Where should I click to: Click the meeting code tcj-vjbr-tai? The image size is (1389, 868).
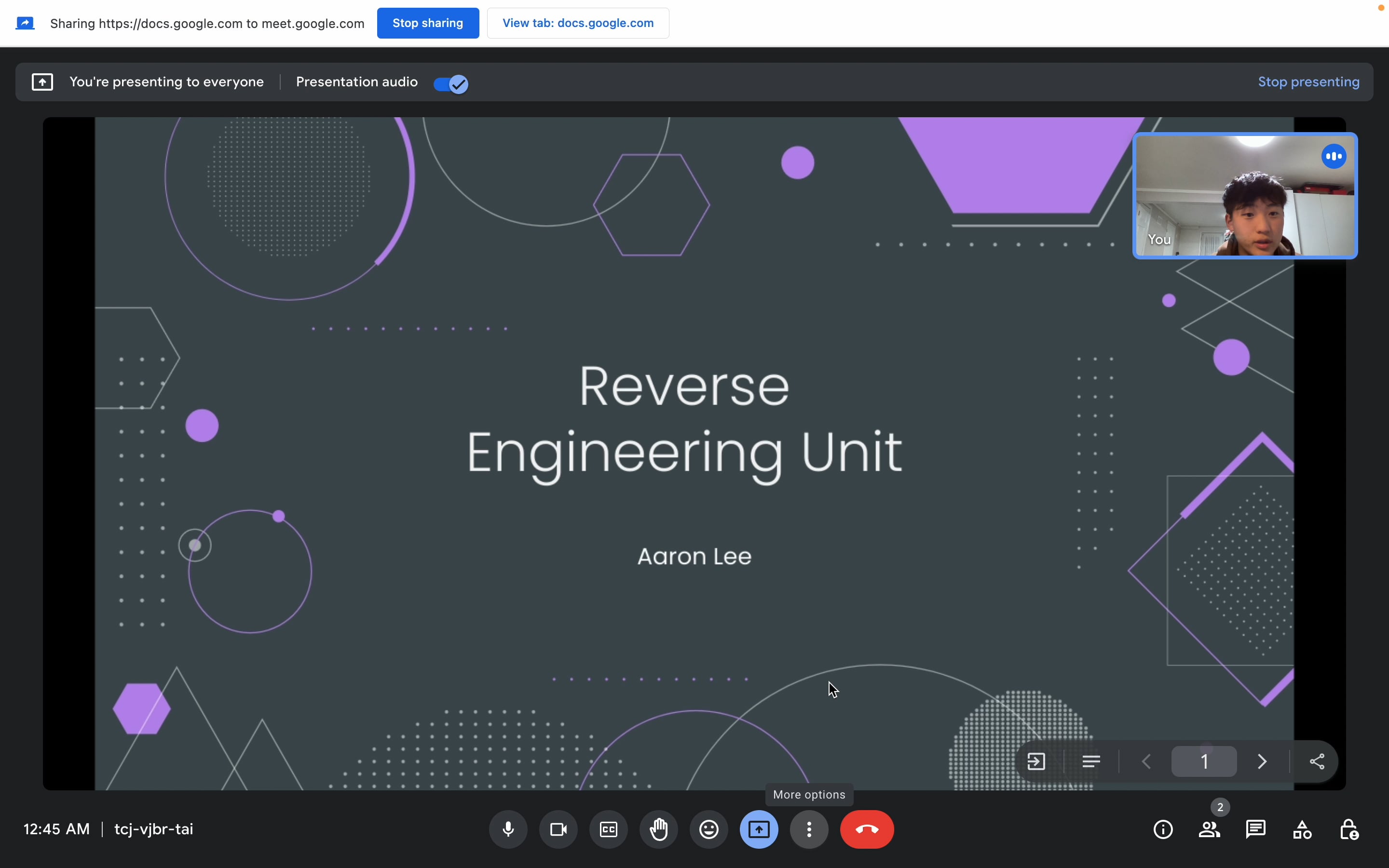[x=153, y=829]
